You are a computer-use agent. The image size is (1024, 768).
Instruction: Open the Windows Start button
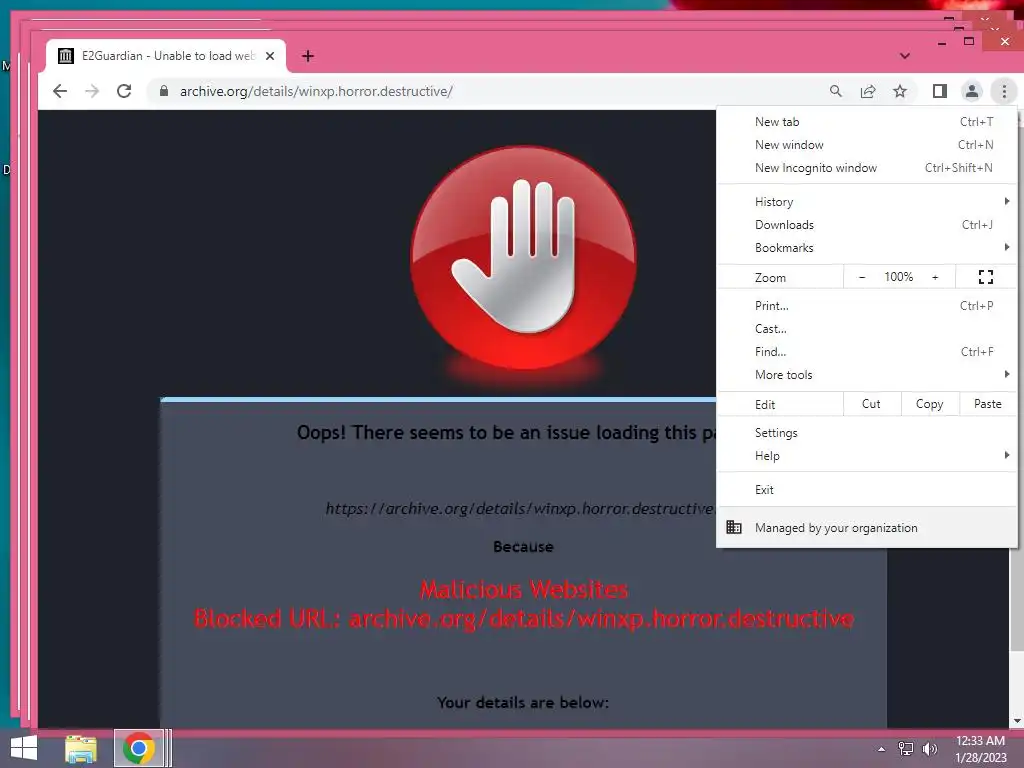(x=24, y=748)
